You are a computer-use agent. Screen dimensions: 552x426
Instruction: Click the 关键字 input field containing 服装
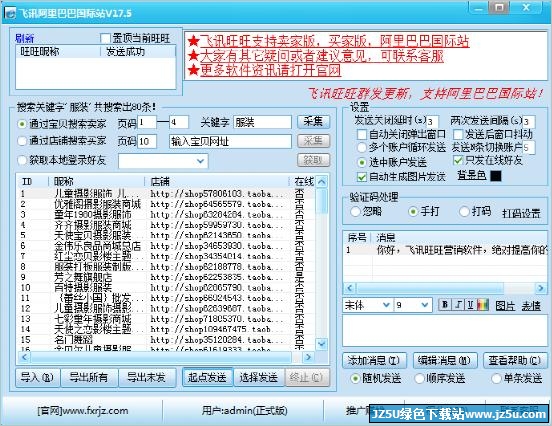[262, 122]
